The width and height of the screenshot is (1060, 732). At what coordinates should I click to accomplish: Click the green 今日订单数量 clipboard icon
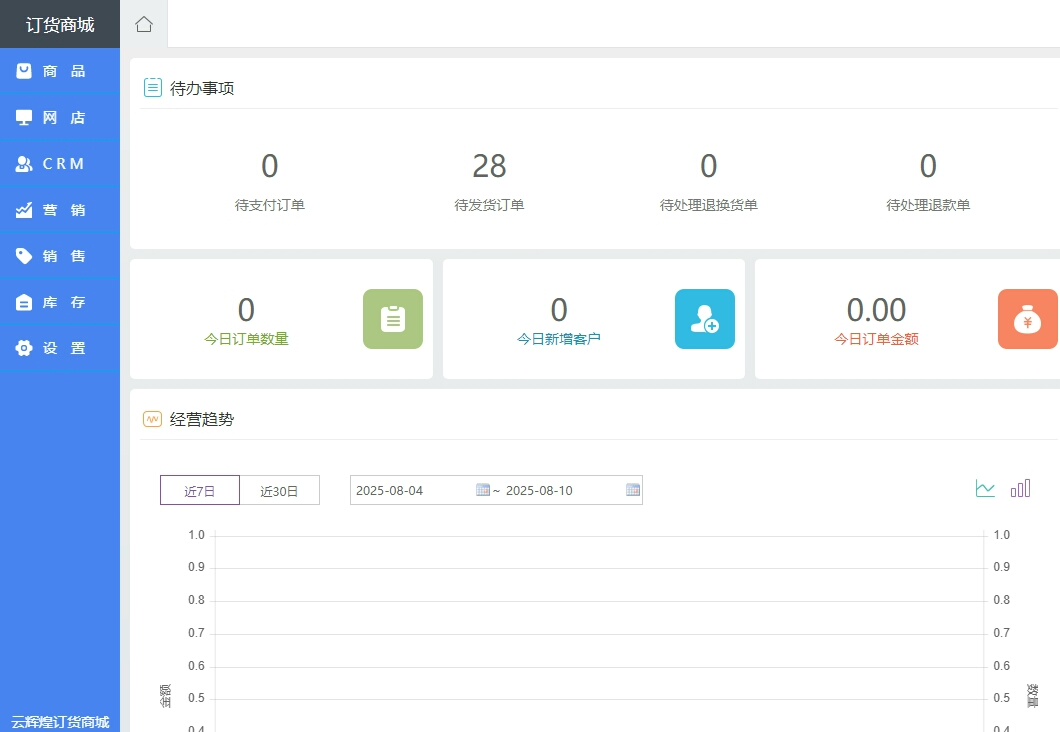392,319
